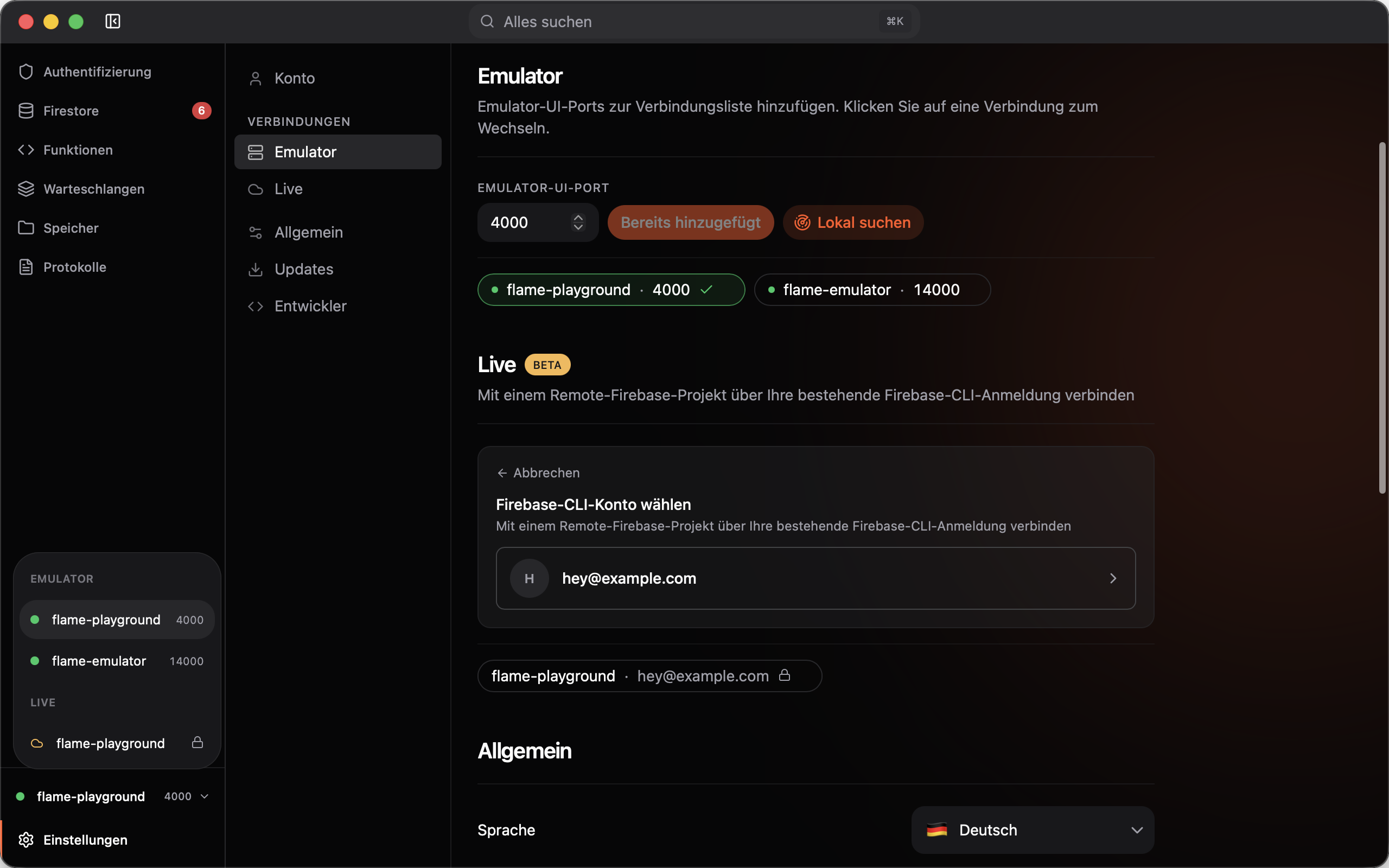Click the Emulator server icon
The height and width of the screenshot is (868, 1389).
coord(256,152)
